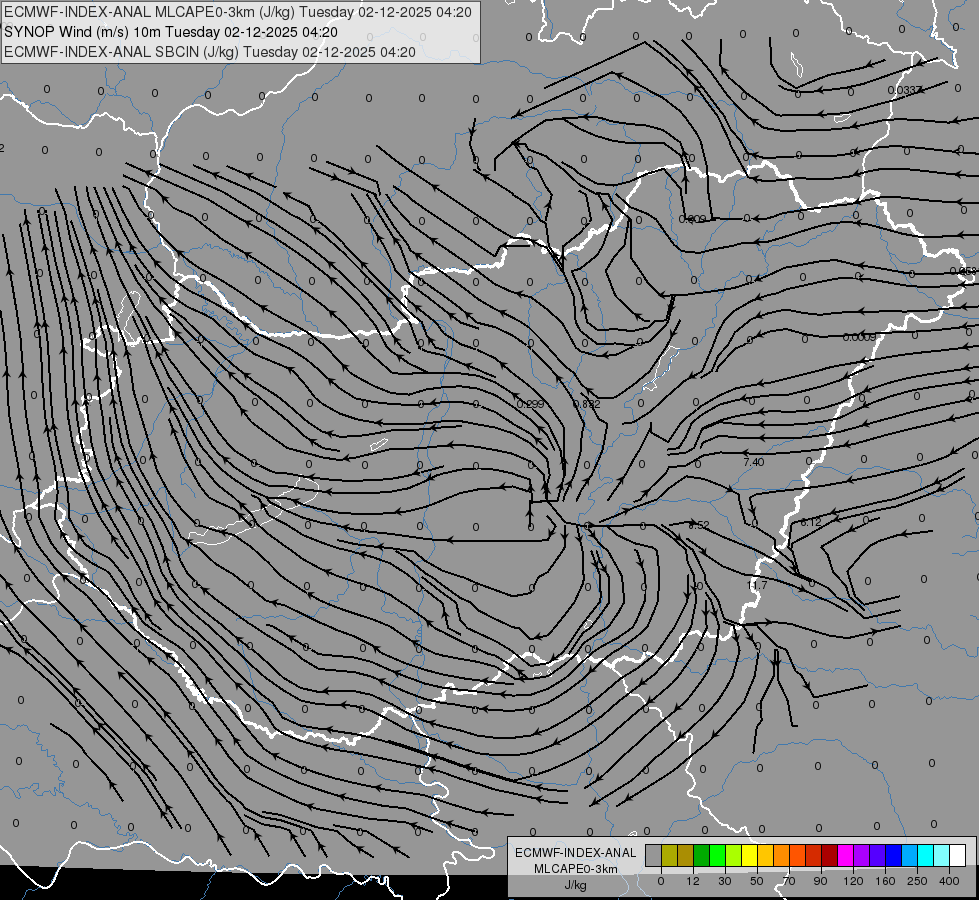
Task: Click the map value 0.299
Action: 530,404
